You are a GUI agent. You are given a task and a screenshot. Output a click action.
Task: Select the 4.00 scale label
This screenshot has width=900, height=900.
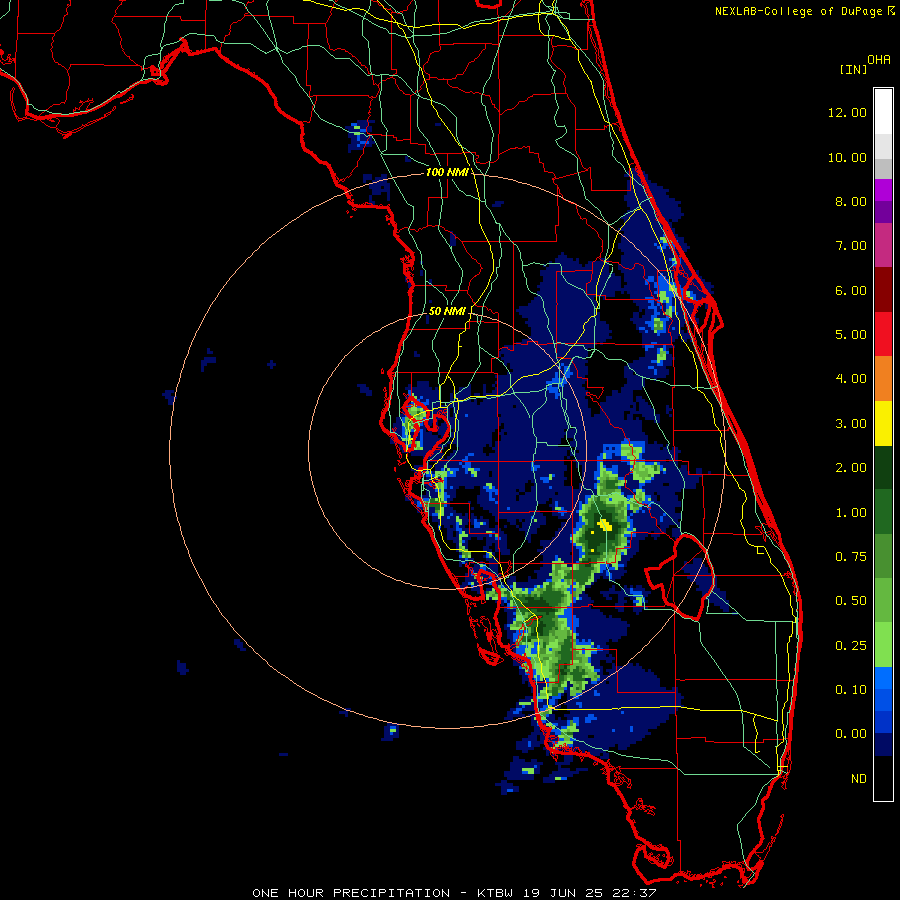[x=851, y=379]
